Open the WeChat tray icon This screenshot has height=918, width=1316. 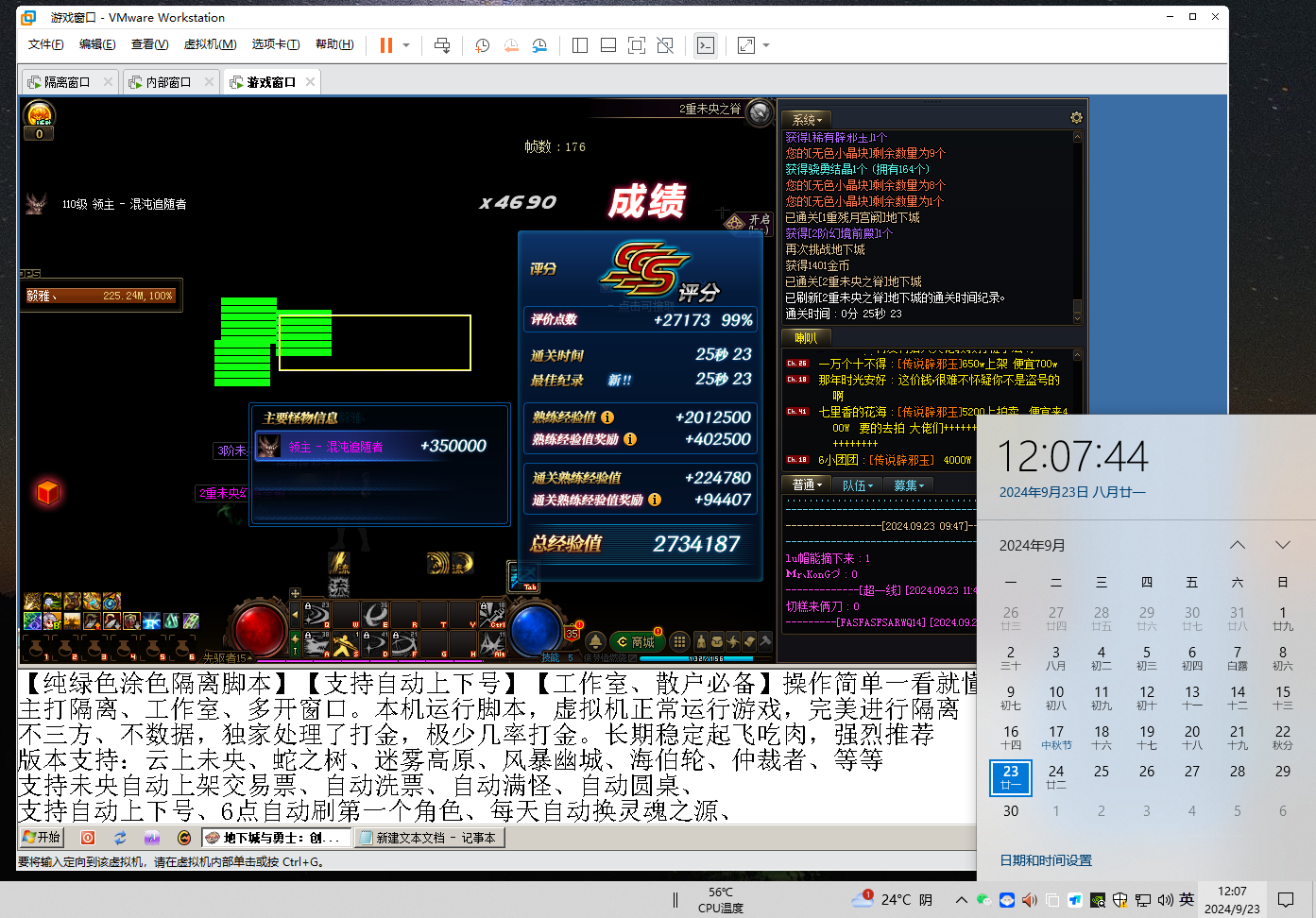tap(983, 900)
